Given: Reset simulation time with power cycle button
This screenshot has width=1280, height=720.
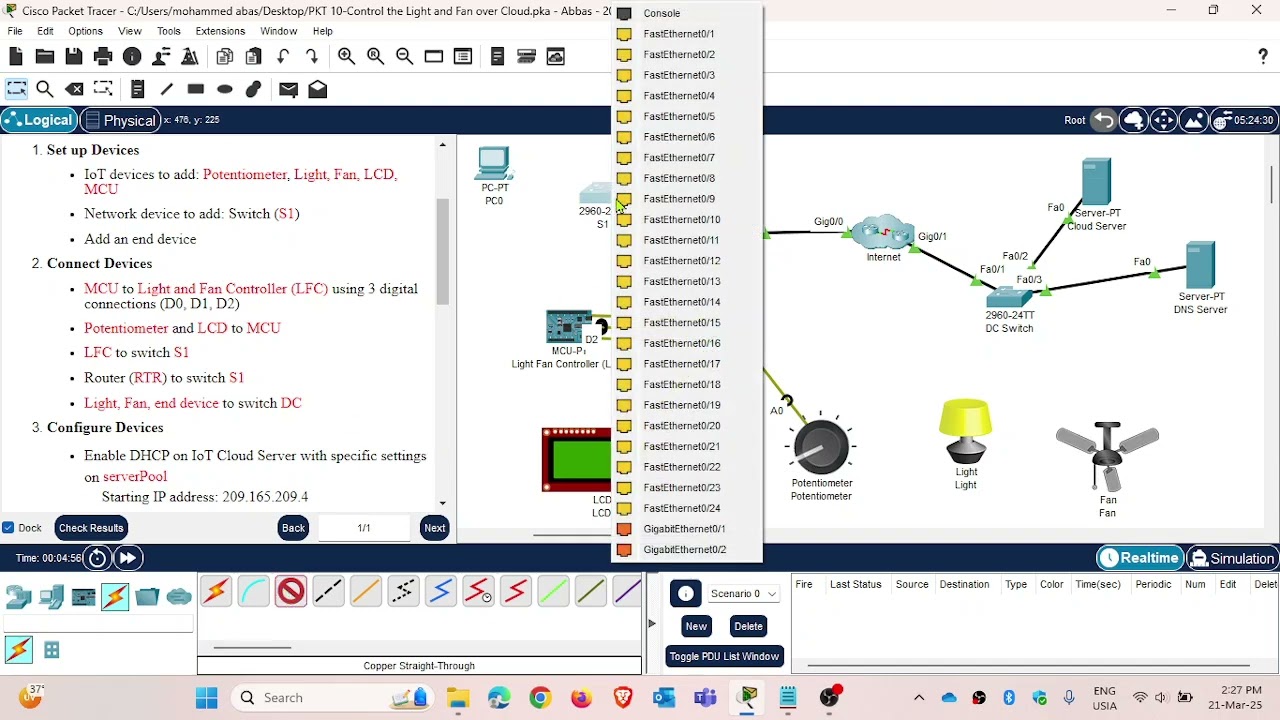Looking at the screenshot, I should click(x=97, y=558).
